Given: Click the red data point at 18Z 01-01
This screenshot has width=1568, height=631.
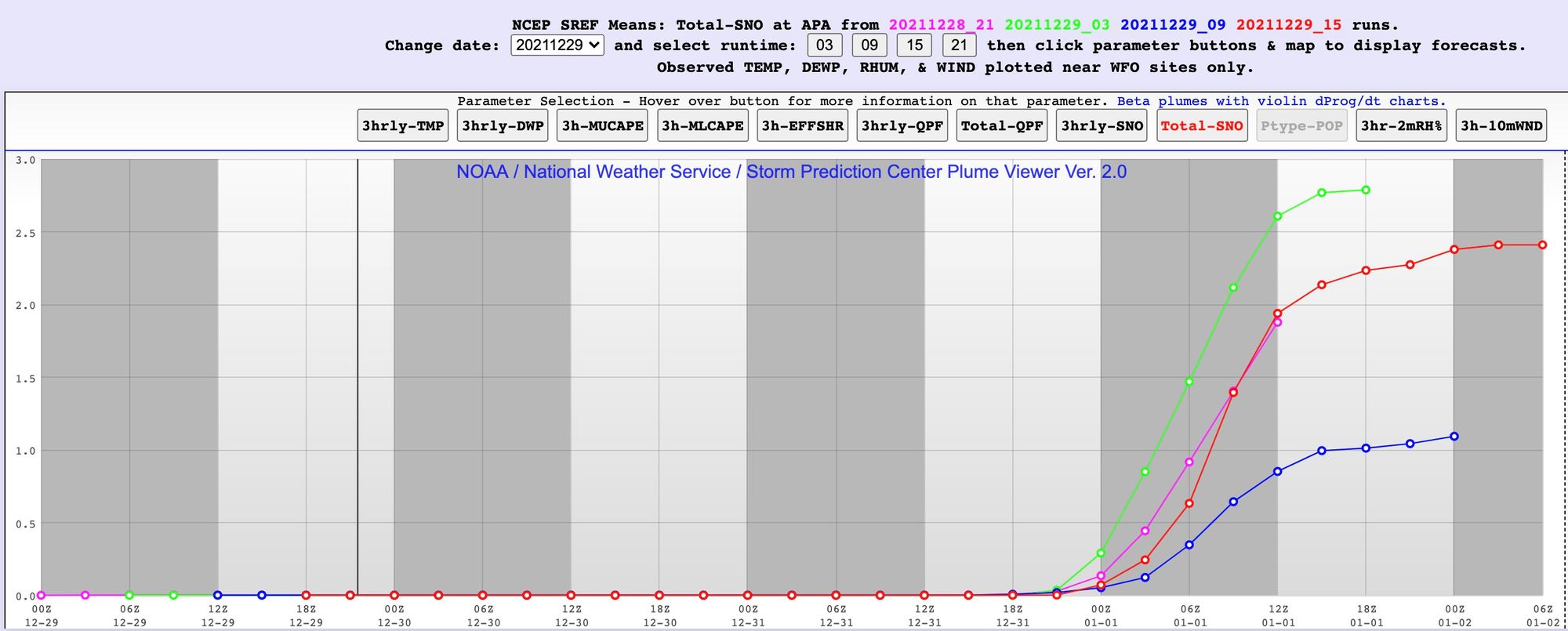Looking at the screenshot, I should [x=1366, y=270].
